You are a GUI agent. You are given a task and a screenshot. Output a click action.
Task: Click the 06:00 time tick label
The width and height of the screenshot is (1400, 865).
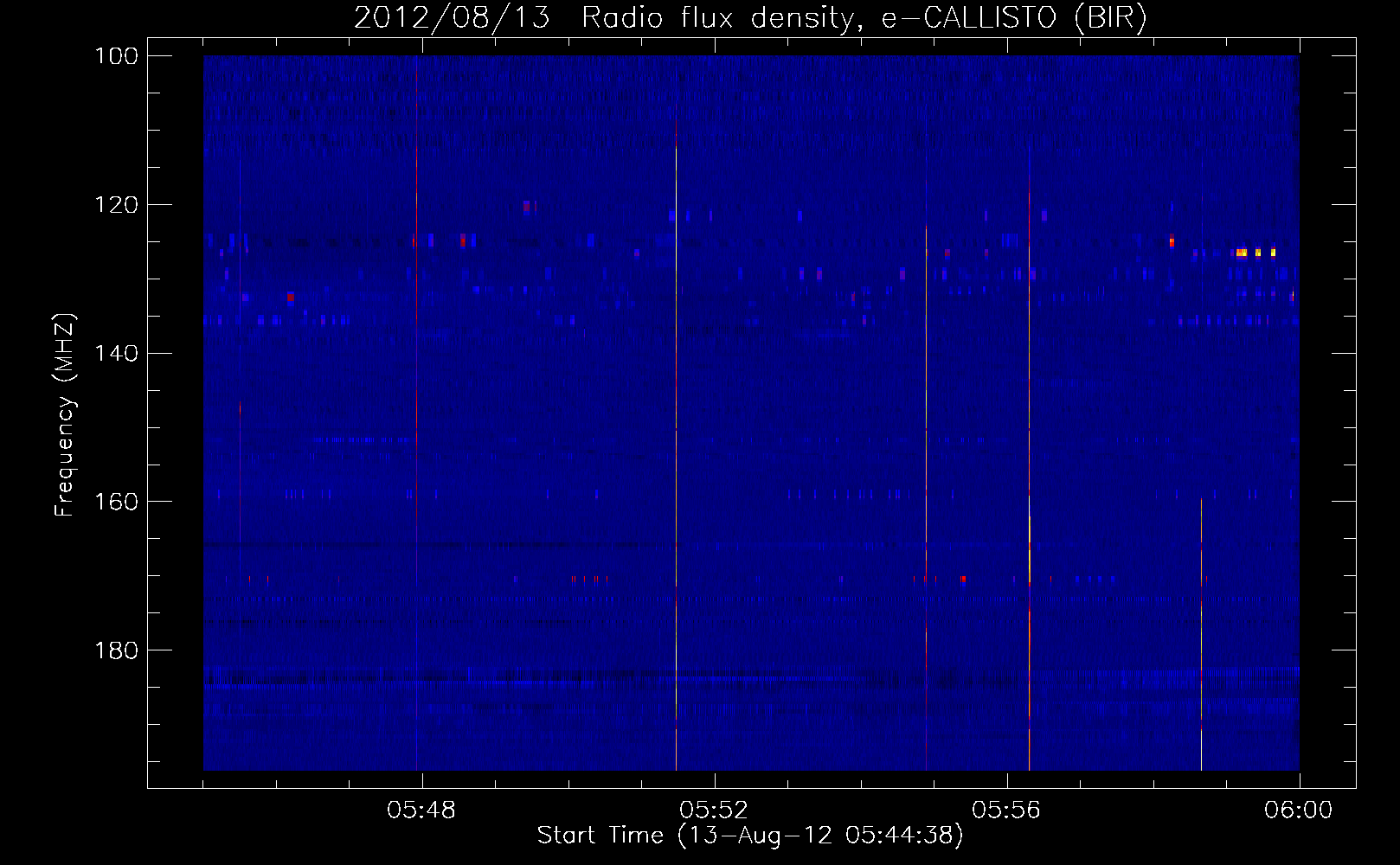[x=1299, y=811]
